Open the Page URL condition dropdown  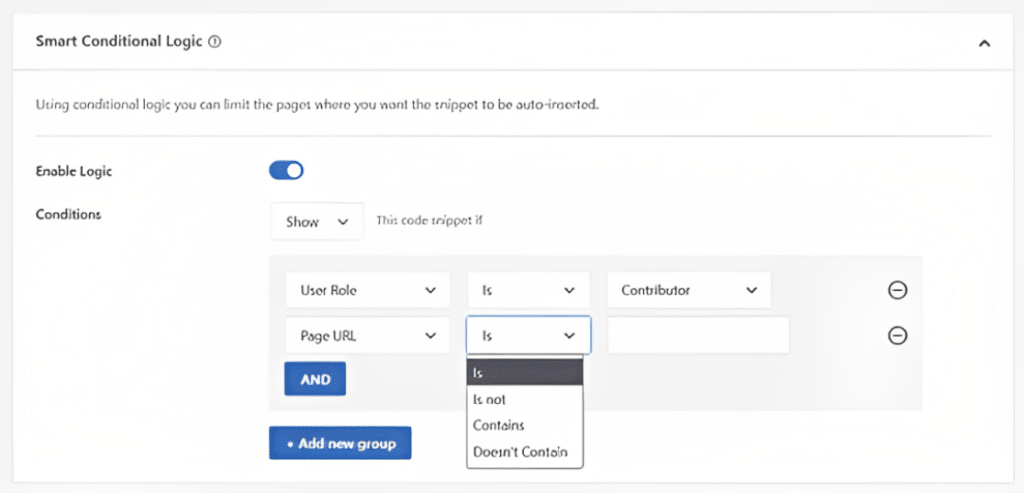[x=367, y=336]
